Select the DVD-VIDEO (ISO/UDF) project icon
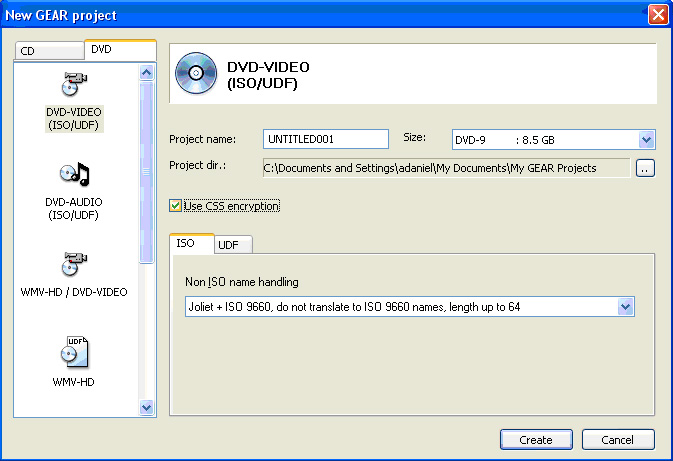673x461 pixels. point(75,85)
